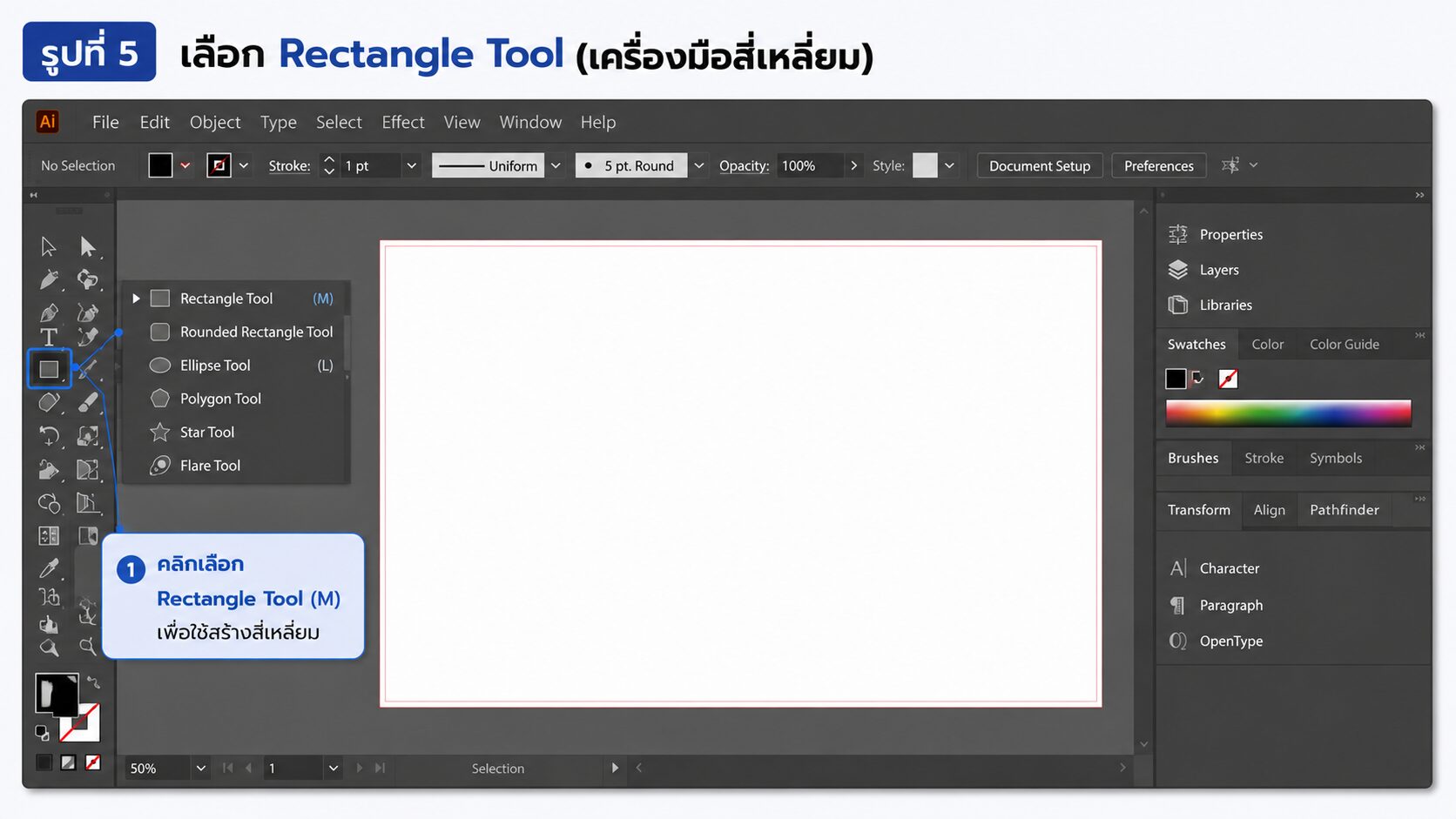Screen dimensions: 1456x819
Task: Click the Adobe Illustrator Ai logo
Action: [48, 122]
